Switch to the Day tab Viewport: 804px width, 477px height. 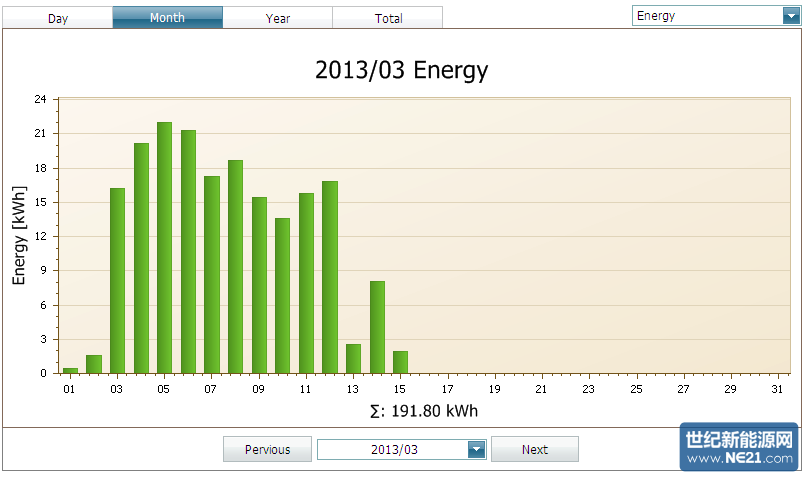(58, 18)
